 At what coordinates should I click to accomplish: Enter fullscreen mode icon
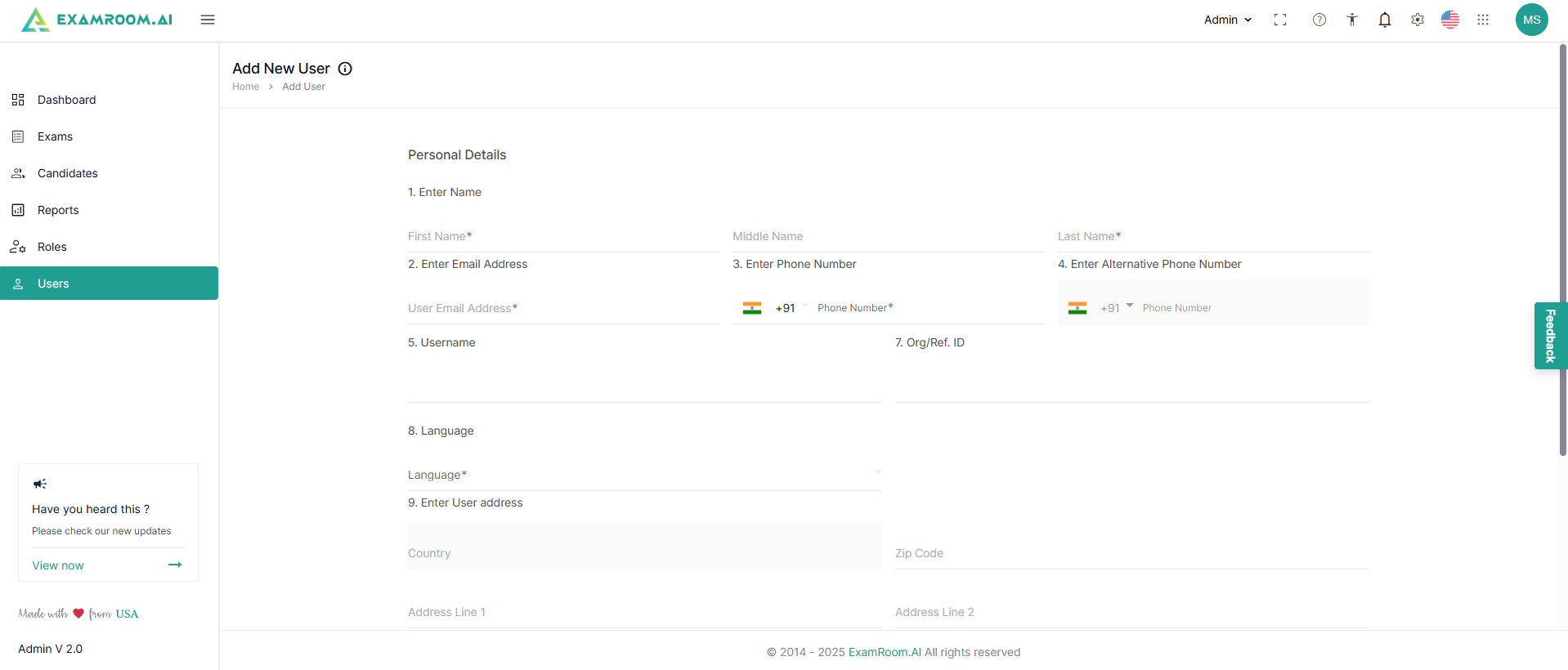tap(1280, 20)
